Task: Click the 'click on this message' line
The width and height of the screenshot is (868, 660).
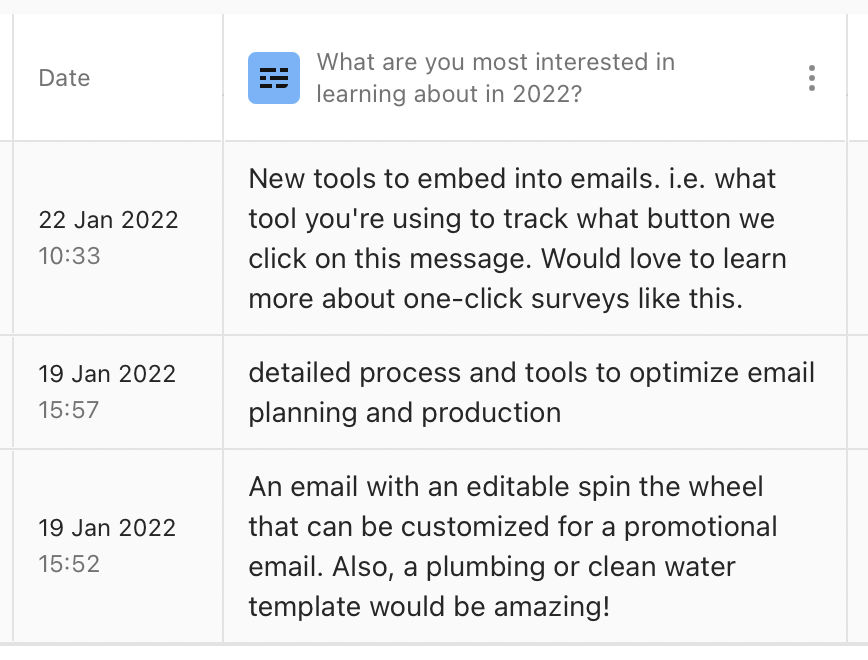Action: [x=517, y=258]
